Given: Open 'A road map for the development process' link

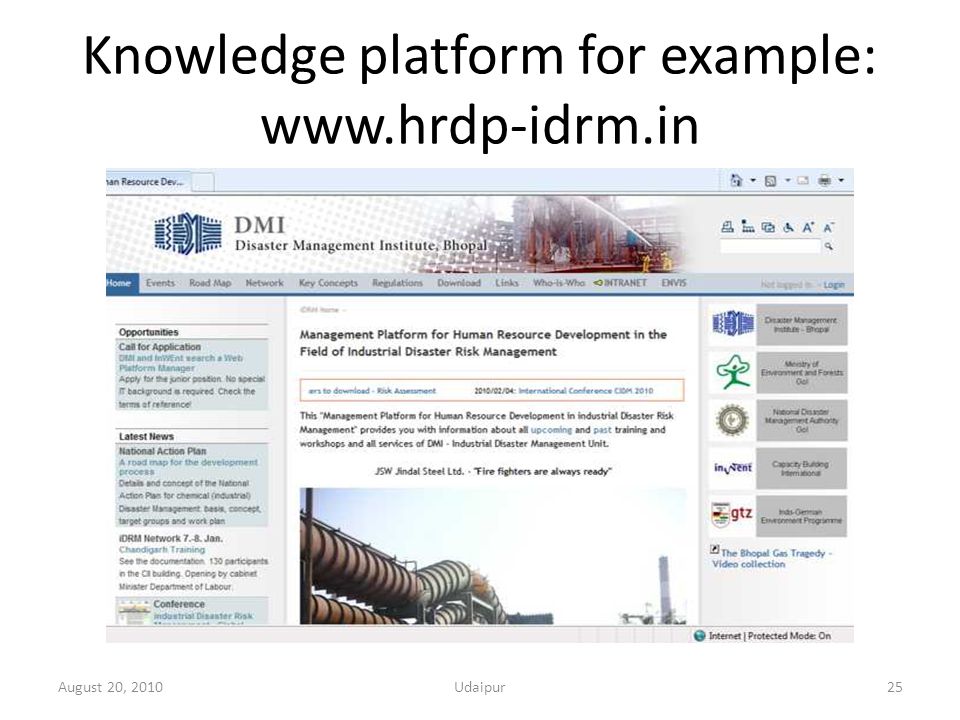Looking at the screenshot, I should point(188,467).
